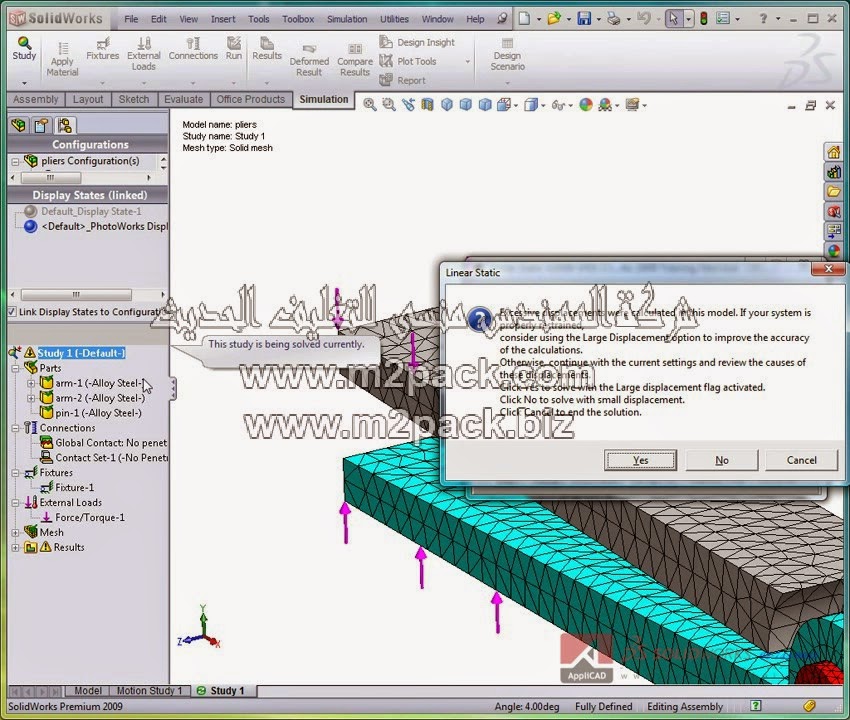
Task: Click the Save icon in the title toolbar
Action: [584, 19]
